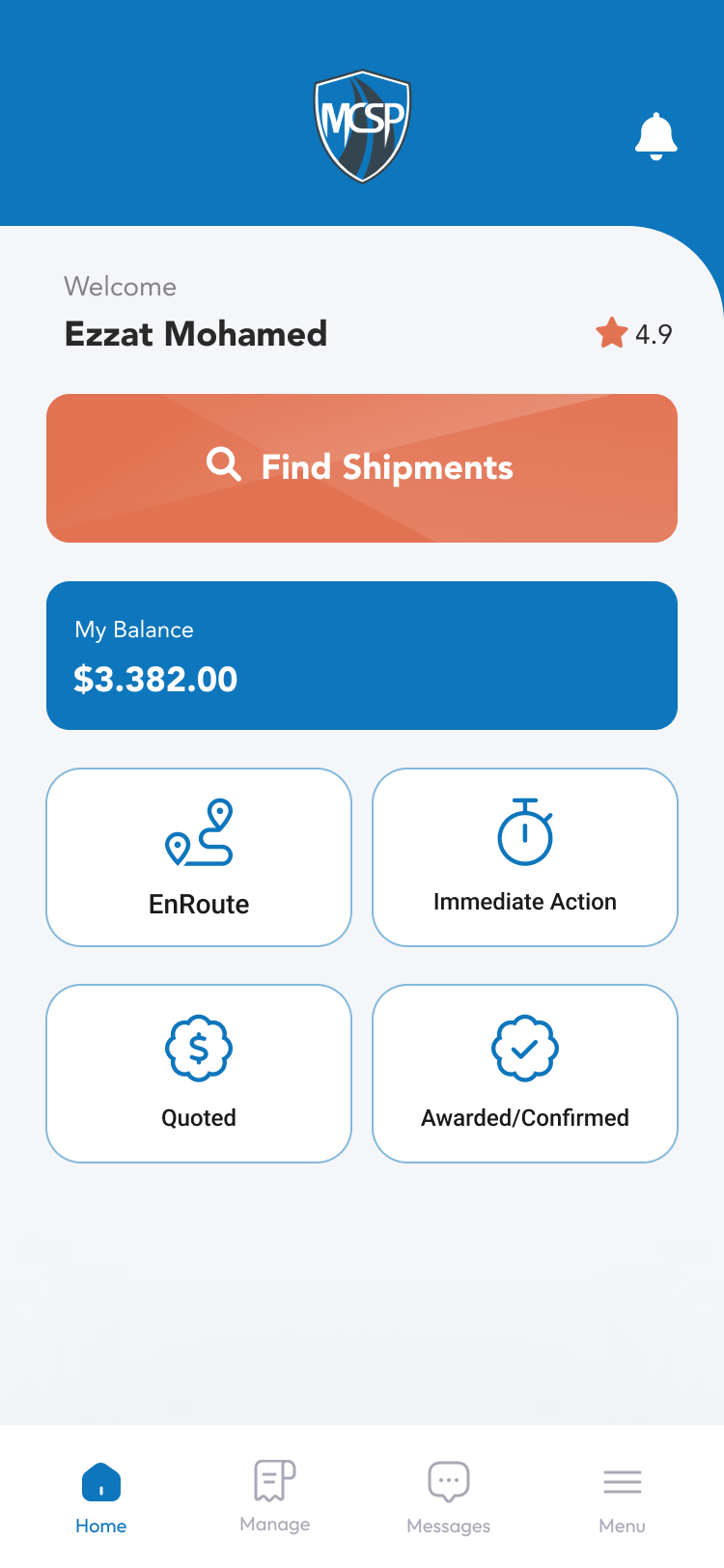
Task: Open the hamburger Menu icon
Action: [623, 1481]
